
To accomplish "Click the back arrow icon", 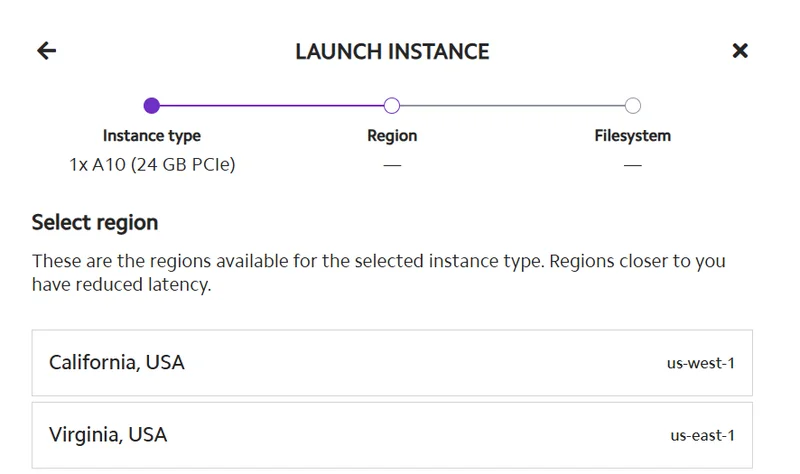I will pos(46,51).
